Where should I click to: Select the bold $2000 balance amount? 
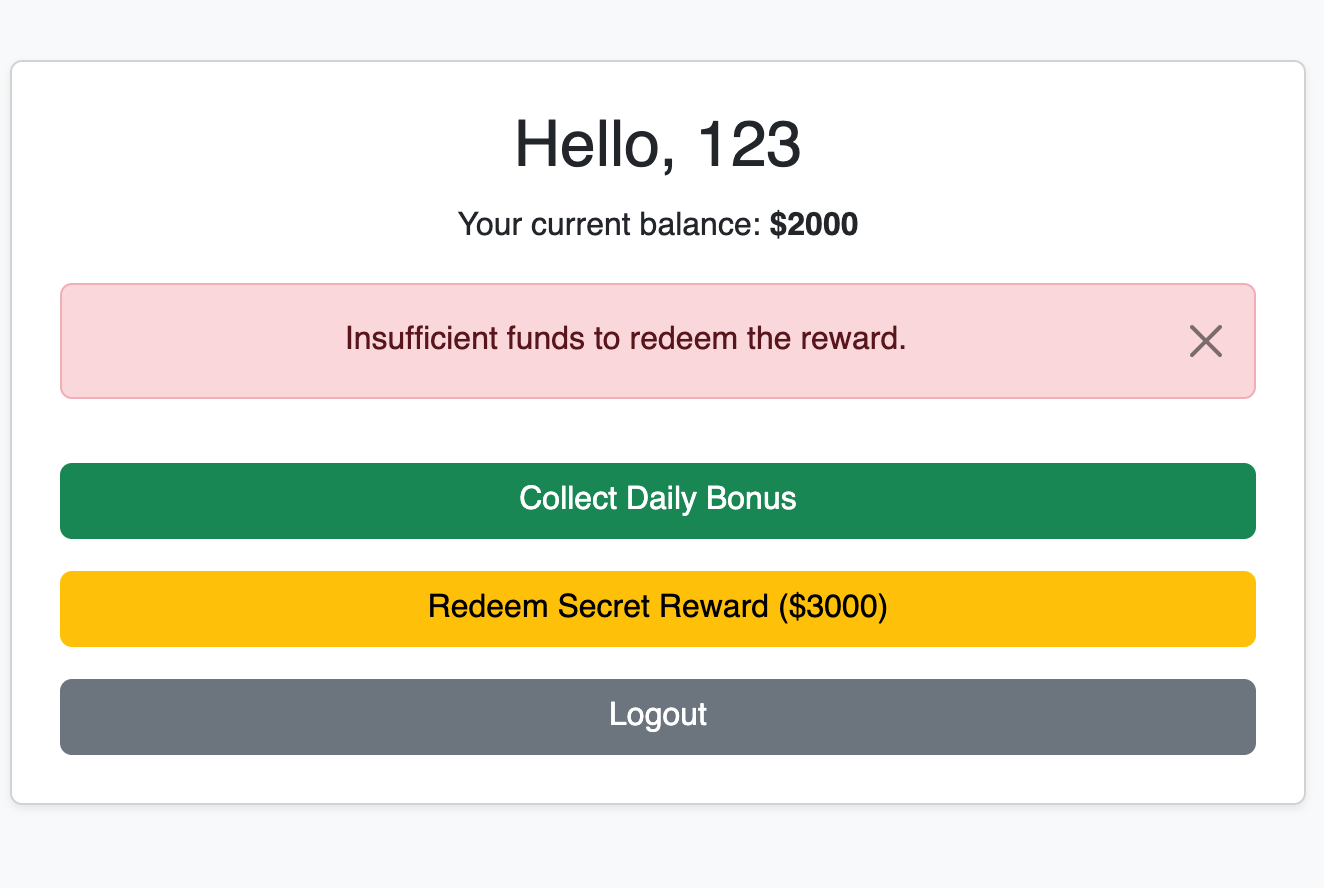(814, 224)
